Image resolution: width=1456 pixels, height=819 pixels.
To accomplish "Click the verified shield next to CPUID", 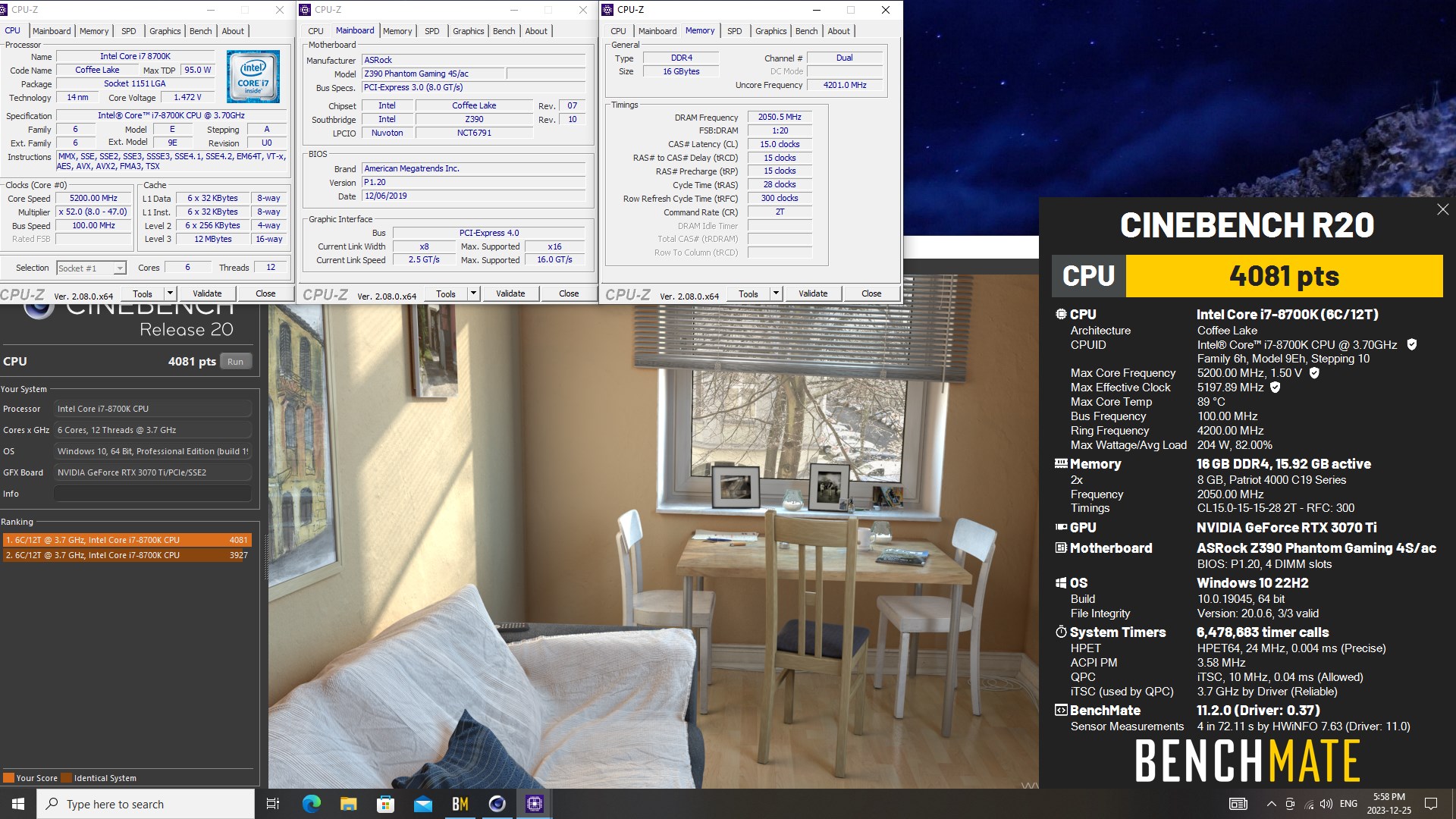I will click(1411, 344).
